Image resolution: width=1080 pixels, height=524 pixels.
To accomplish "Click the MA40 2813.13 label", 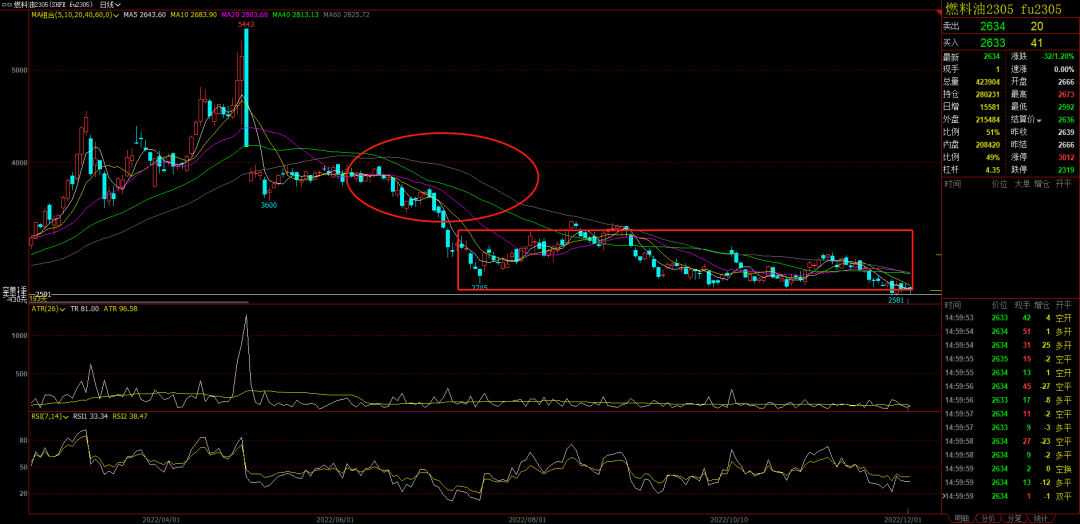I will click(x=293, y=14).
